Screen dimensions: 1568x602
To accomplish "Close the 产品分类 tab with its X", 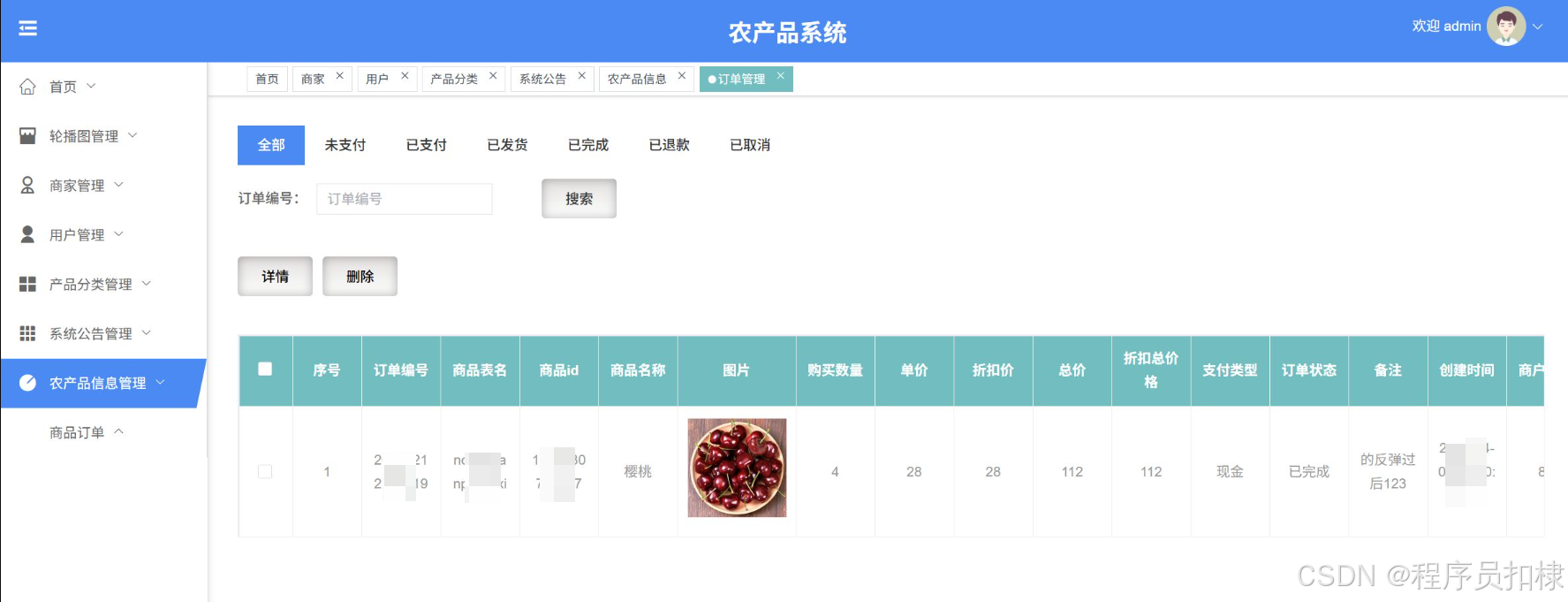I will tap(493, 76).
